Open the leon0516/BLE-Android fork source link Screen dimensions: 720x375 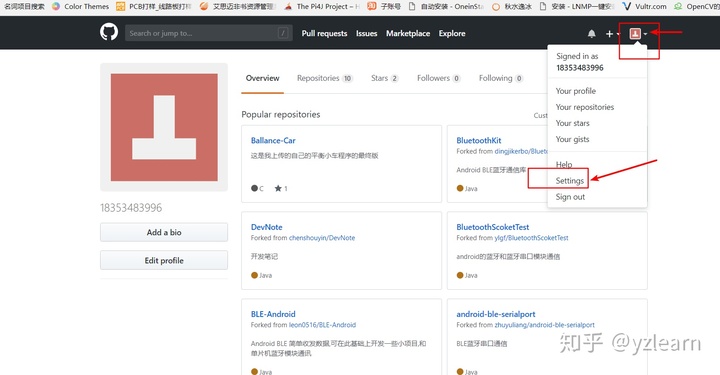pos(322,325)
